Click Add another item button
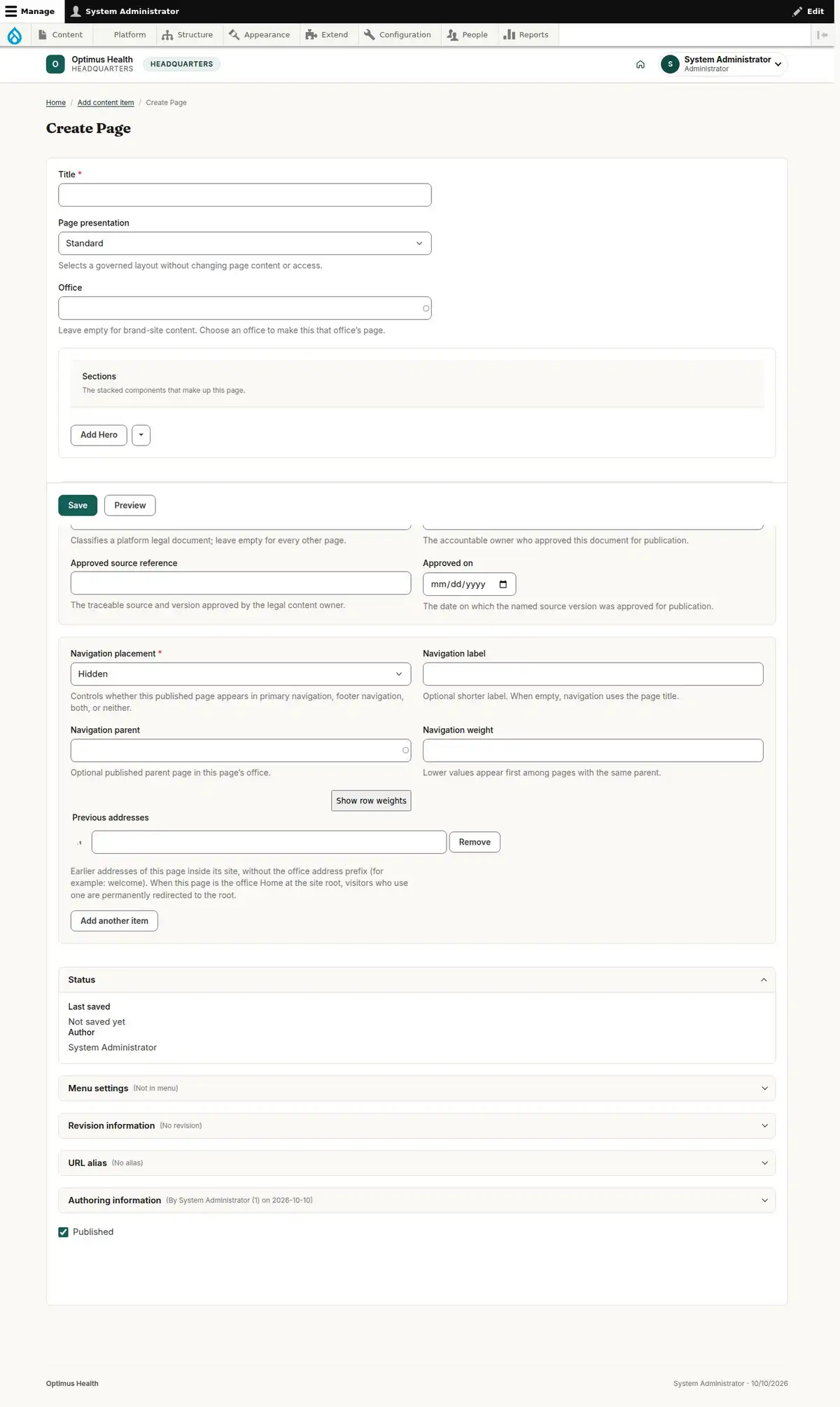Image resolution: width=840 pixels, height=1407 pixels. coord(114,921)
